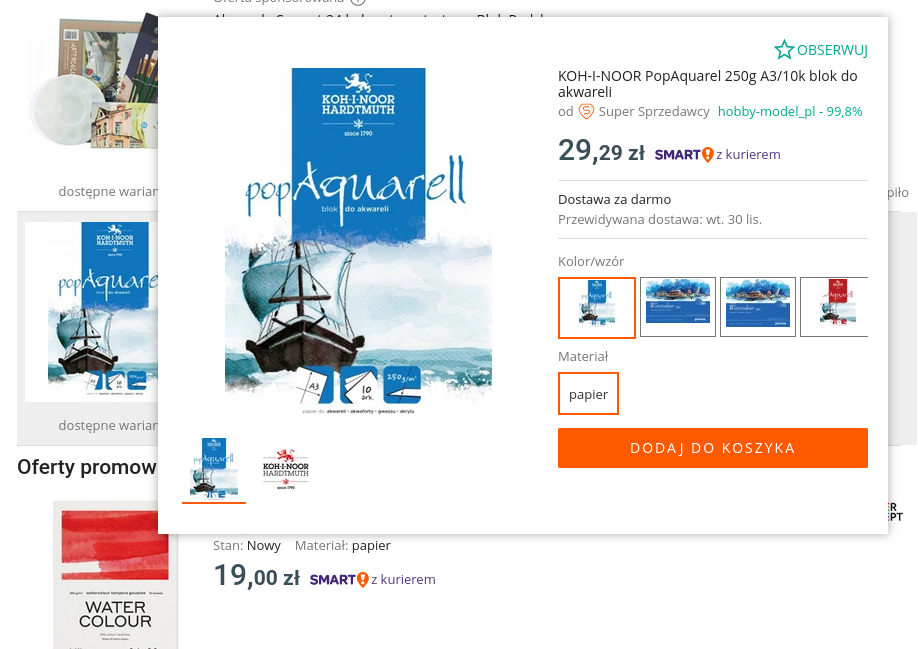918x649 pixels.
Task: Click dostępne warianty under painting set
Action: coord(108,191)
